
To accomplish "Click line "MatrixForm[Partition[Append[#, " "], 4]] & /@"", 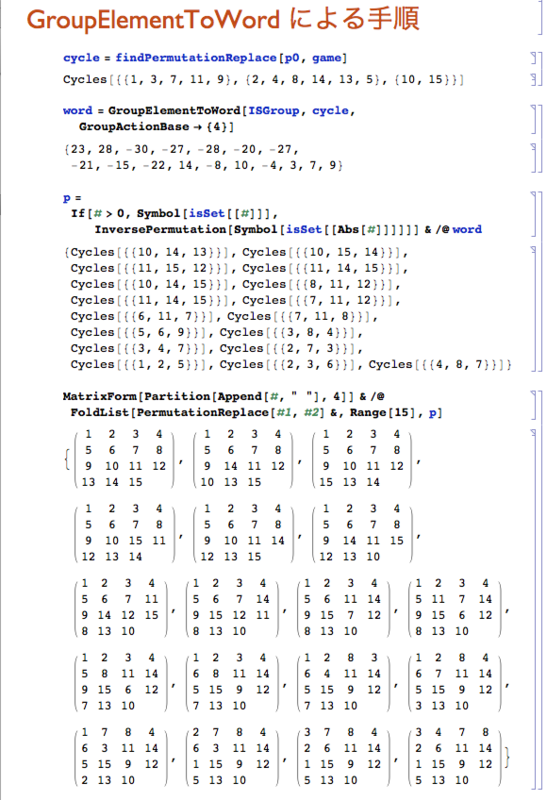I will pyautogui.click(x=223, y=396).
